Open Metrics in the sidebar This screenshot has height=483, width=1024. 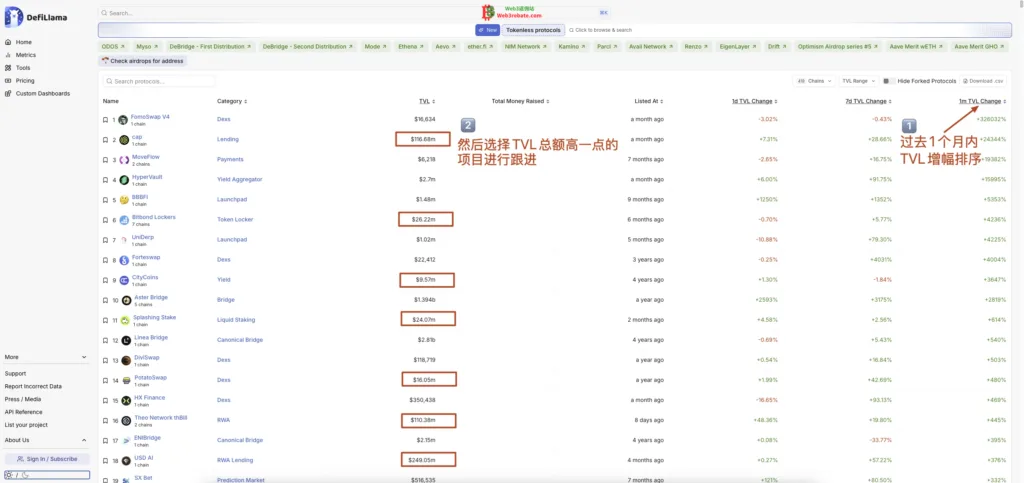click(26, 55)
